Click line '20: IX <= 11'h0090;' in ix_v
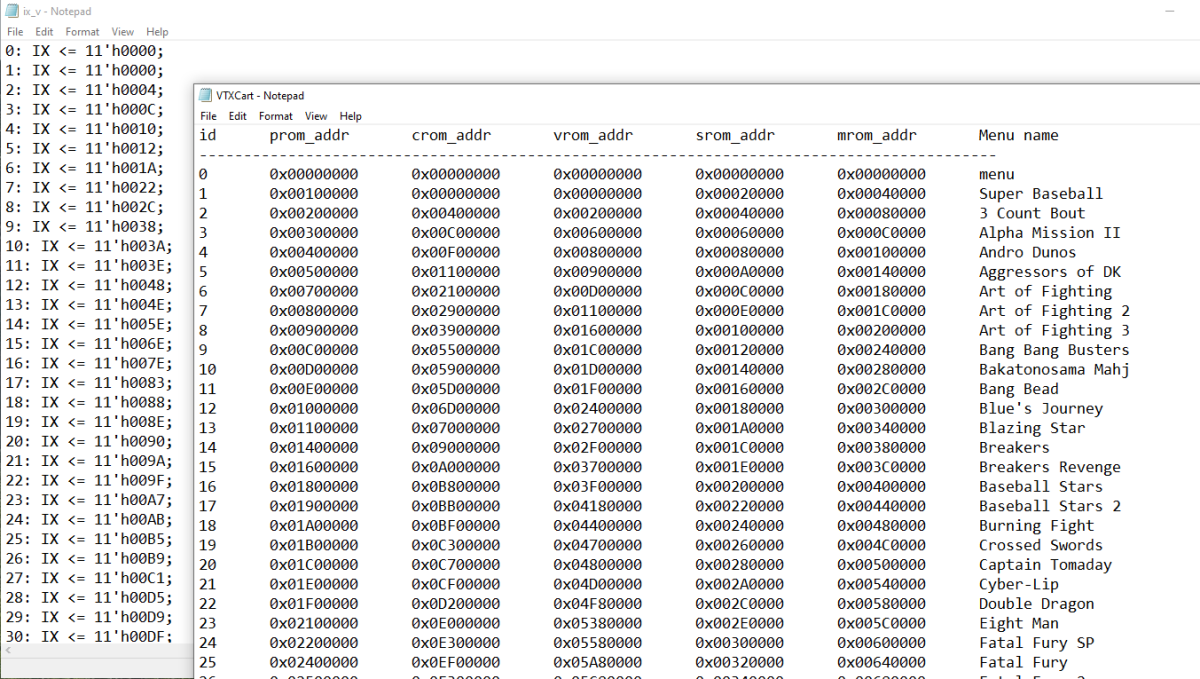The image size is (1200, 679). tap(89, 442)
